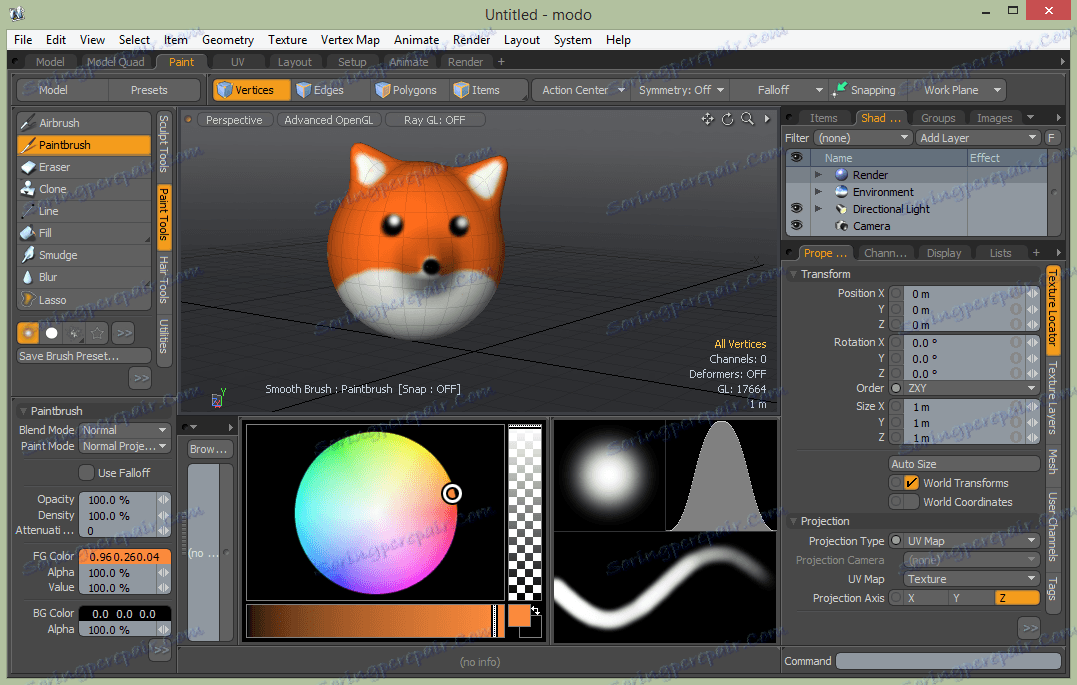Enable the Use Falloff checkbox
This screenshot has width=1077, height=685.
click(x=86, y=473)
